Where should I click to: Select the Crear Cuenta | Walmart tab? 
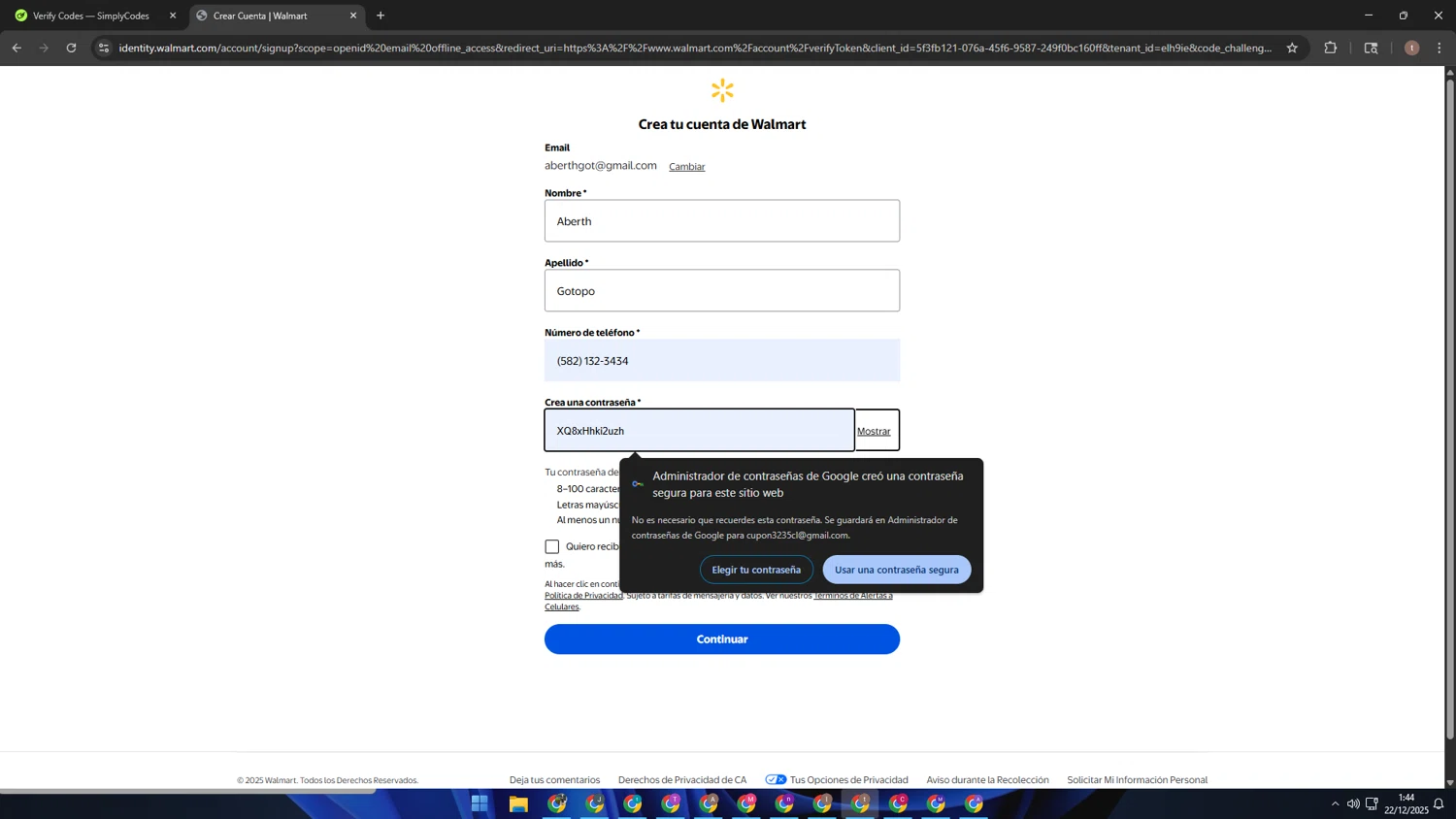pos(277,16)
